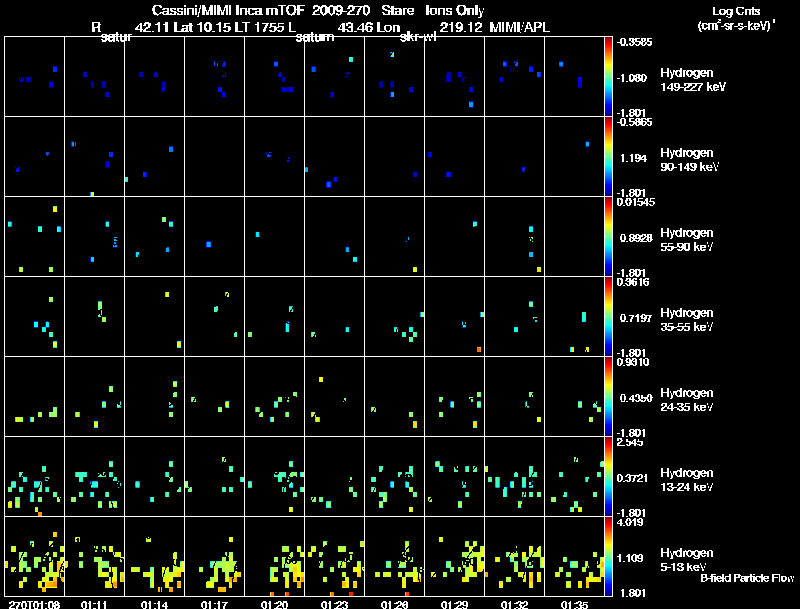This screenshot has height=609, width=800.
Task: Click the '0.3721' color scale value
Action: coord(633,478)
